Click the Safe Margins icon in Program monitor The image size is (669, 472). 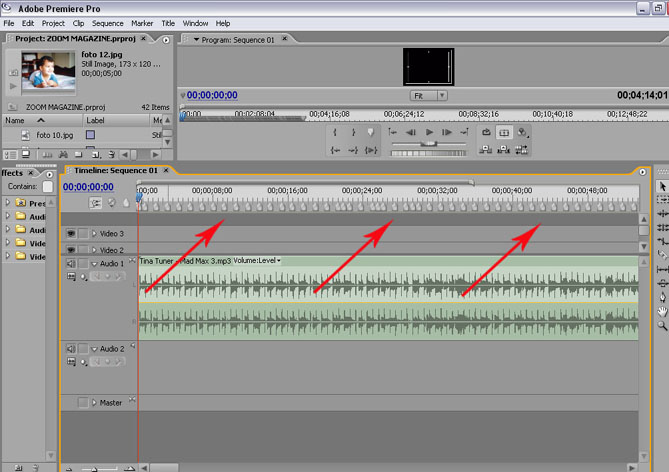(x=504, y=132)
